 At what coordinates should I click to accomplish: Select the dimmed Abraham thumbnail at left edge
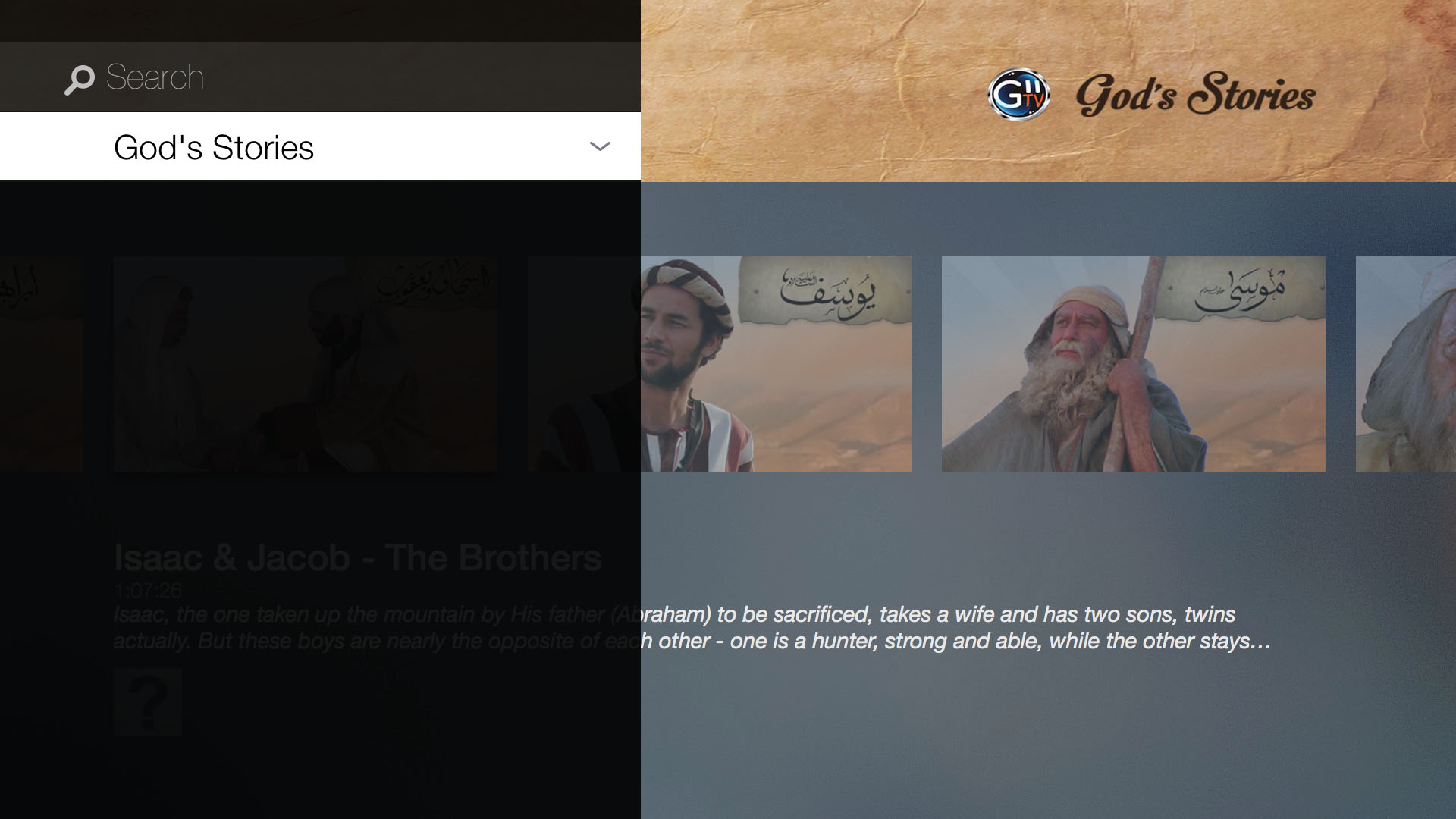point(42,364)
